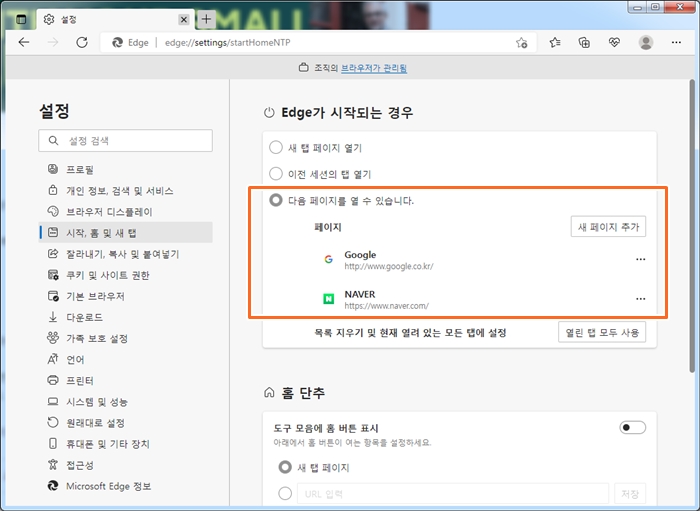700x511 pixels.
Task: Open 시스템 및 성능 settings
Action: [125, 402]
